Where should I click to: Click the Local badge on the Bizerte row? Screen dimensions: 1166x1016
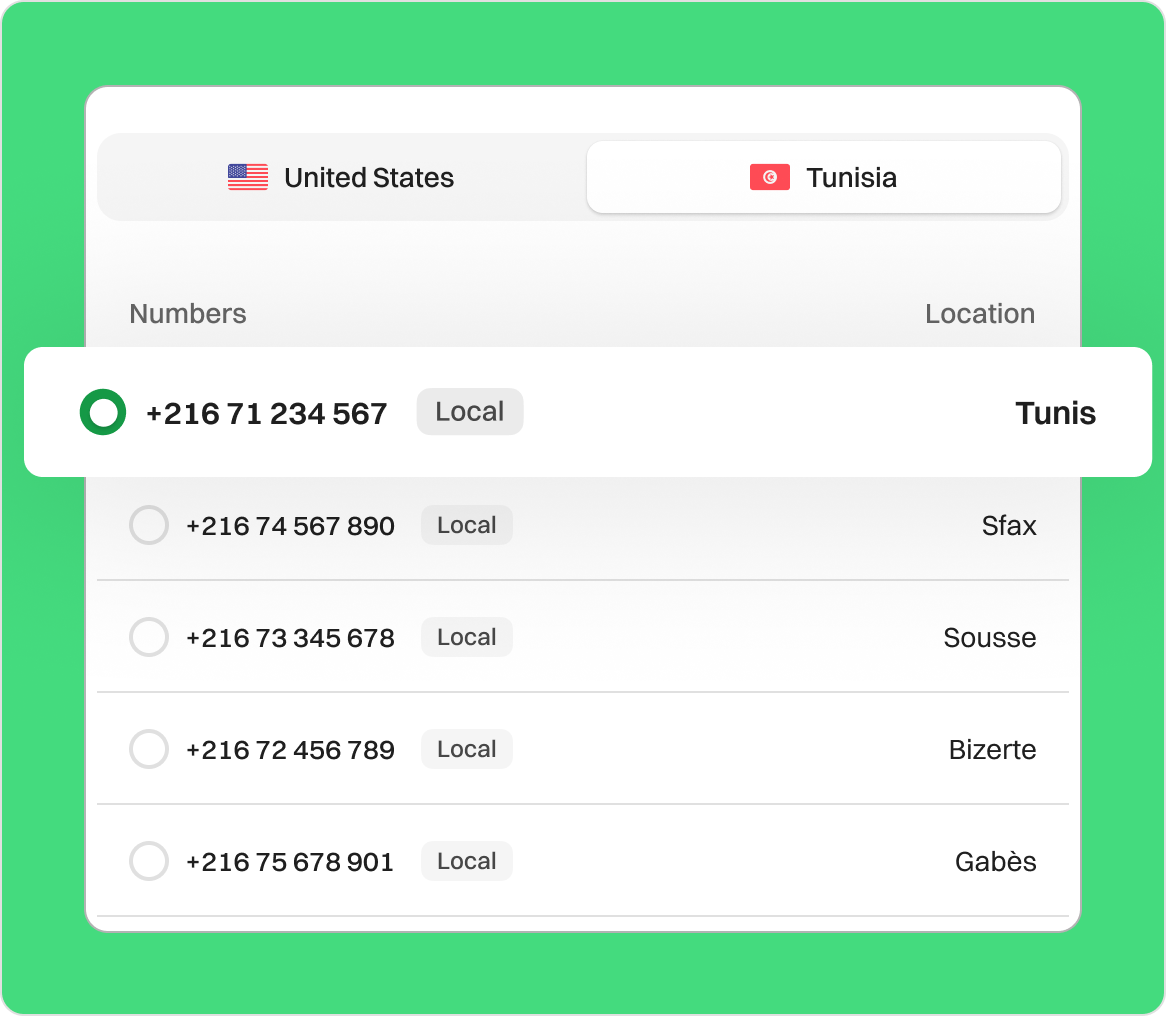click(466, 750)
